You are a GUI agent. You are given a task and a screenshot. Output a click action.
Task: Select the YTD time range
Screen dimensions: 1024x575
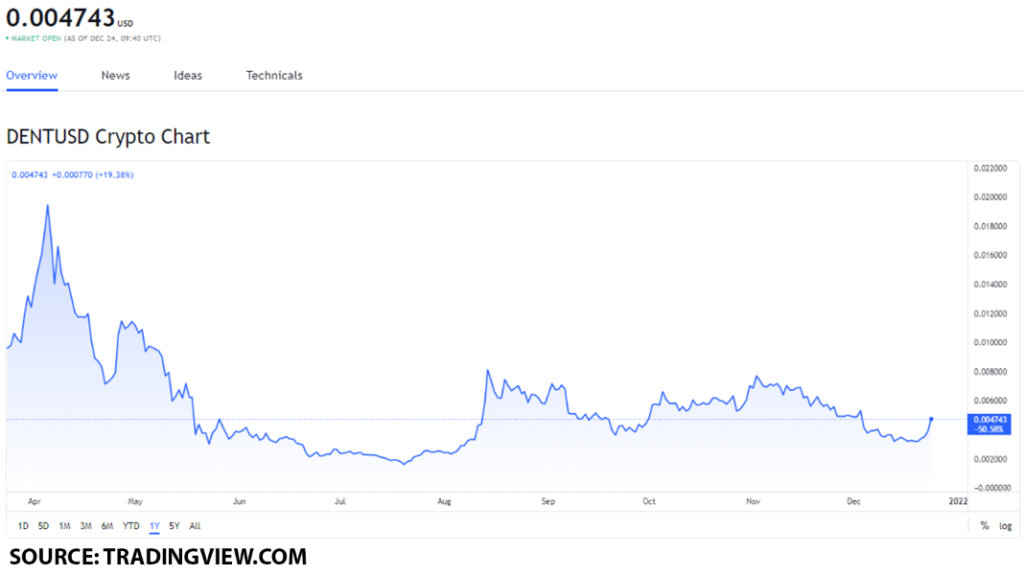pyautogui.click(x=131, y=526)
